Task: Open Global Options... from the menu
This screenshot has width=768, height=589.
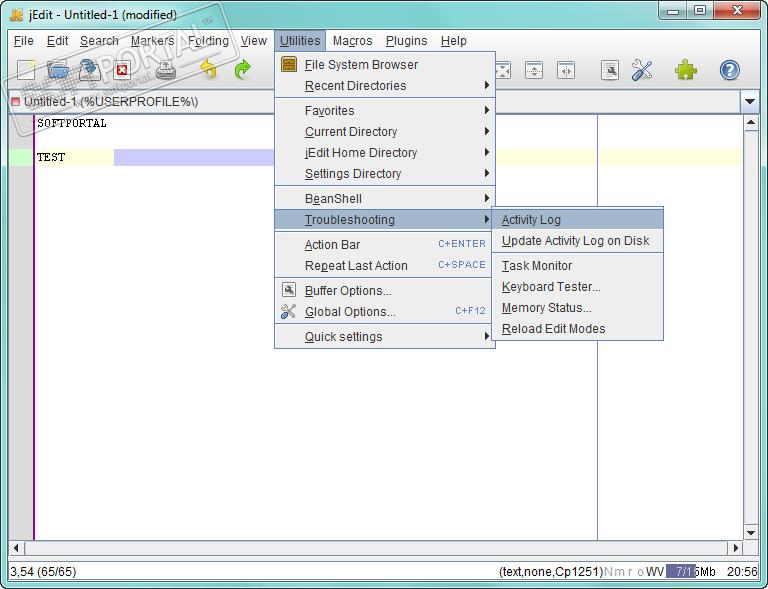Action: tap(385, 312)
